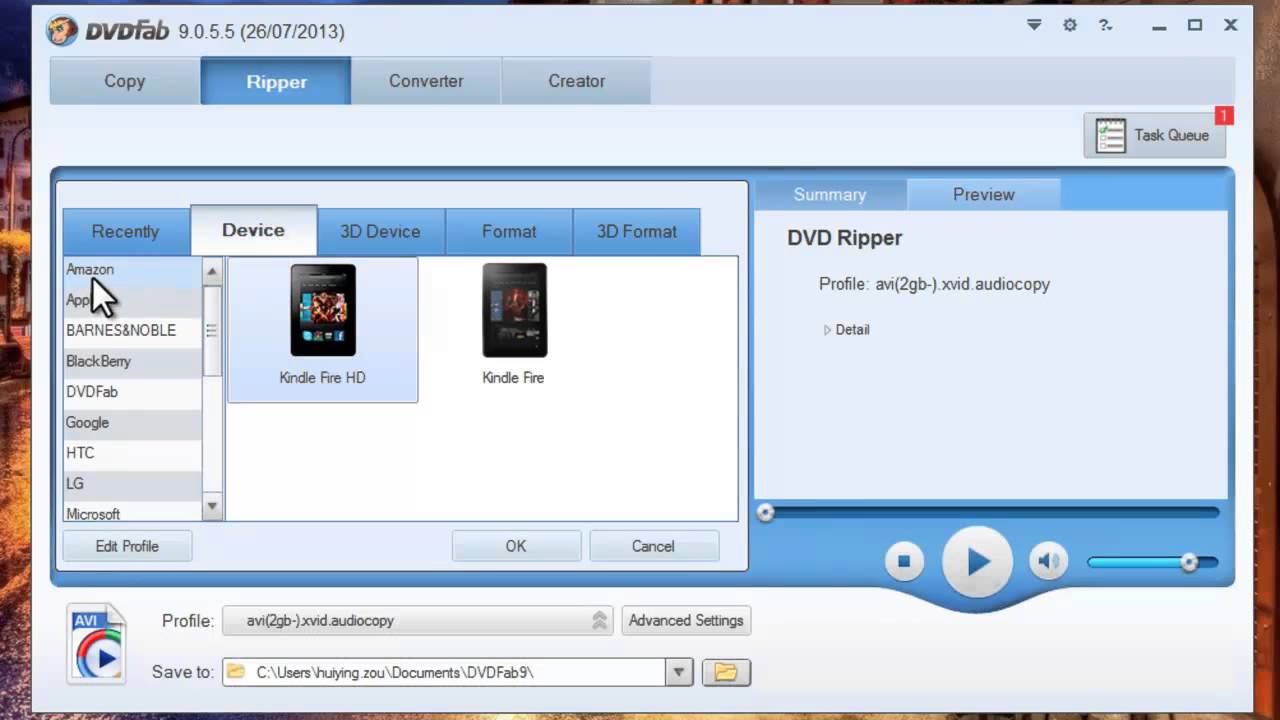
Task: Browse output folder with folder icon button
Action: [726, 672]
